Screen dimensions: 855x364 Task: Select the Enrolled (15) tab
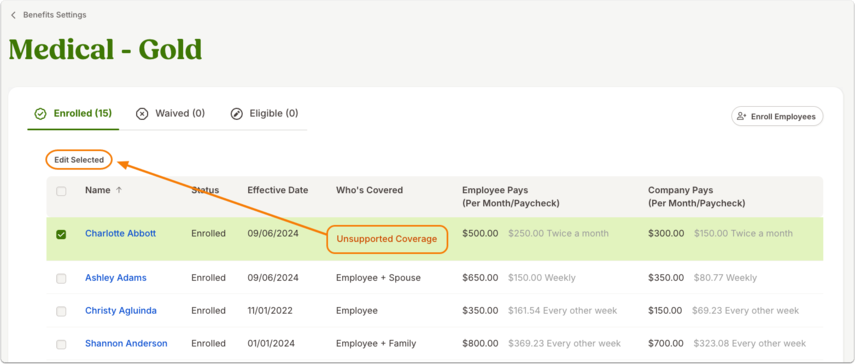(73, 114)
